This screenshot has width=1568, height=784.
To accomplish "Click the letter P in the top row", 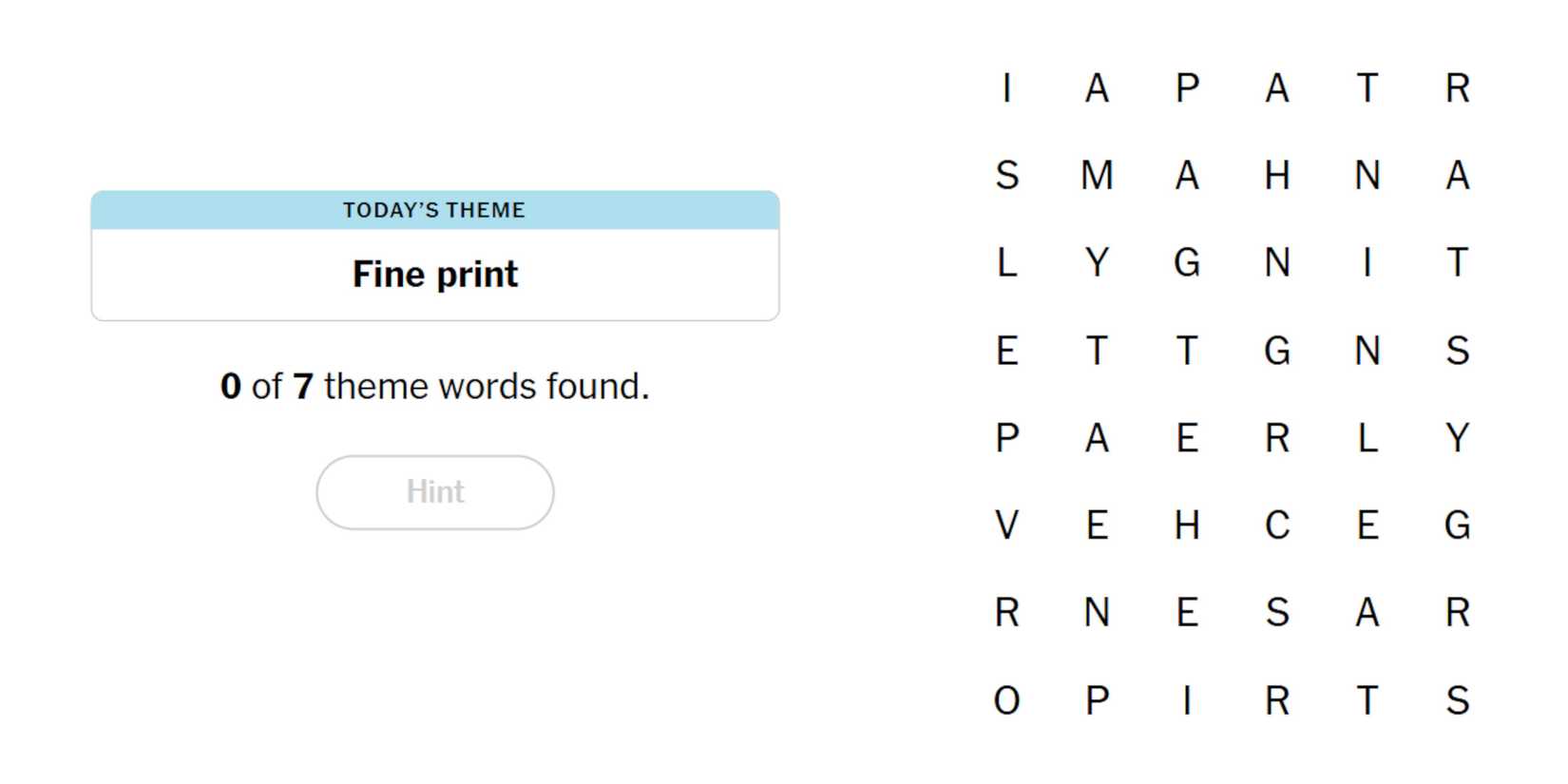I will (x=1187, y=87).
